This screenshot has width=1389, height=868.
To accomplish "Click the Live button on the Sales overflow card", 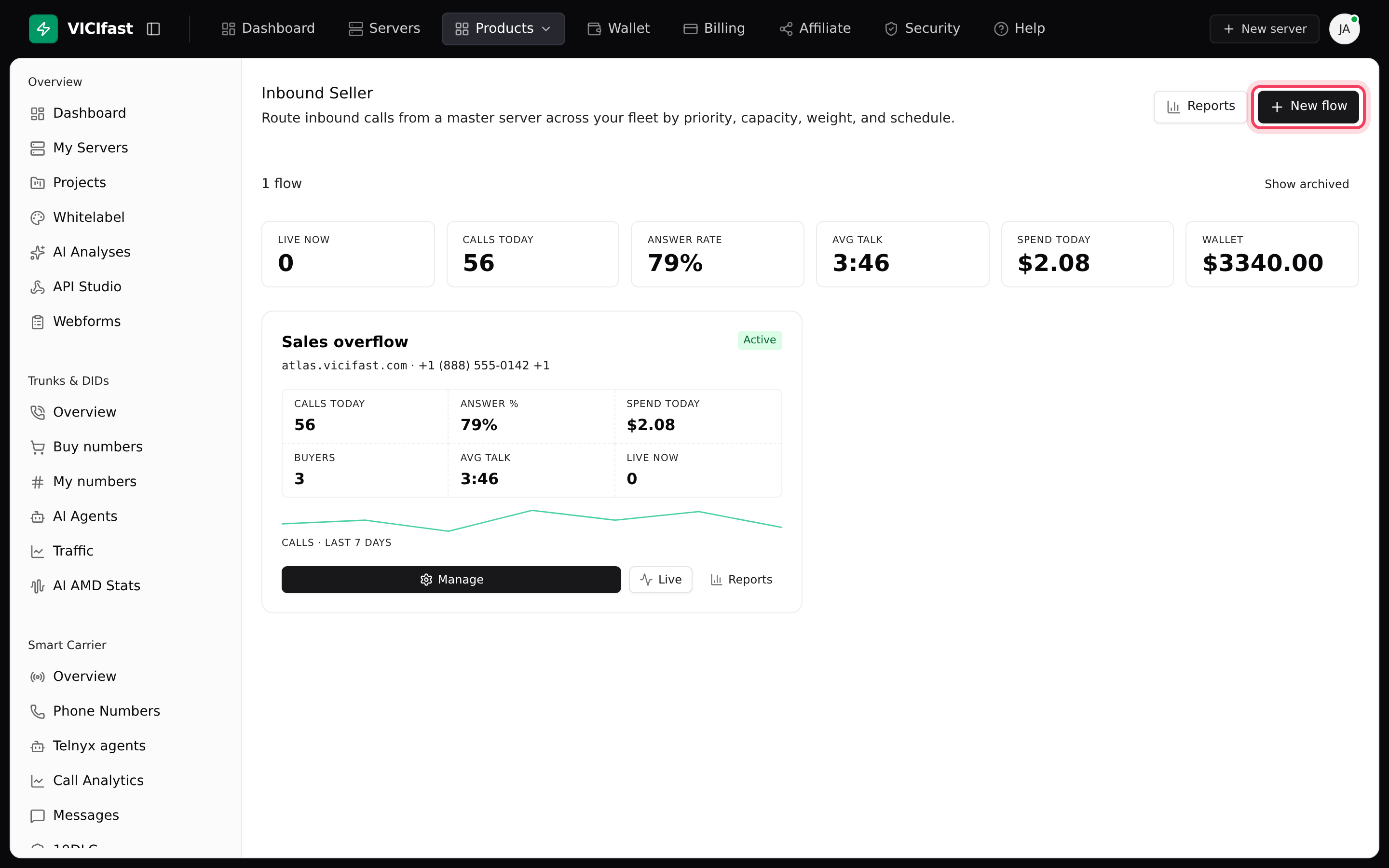I will pos(661,580).
